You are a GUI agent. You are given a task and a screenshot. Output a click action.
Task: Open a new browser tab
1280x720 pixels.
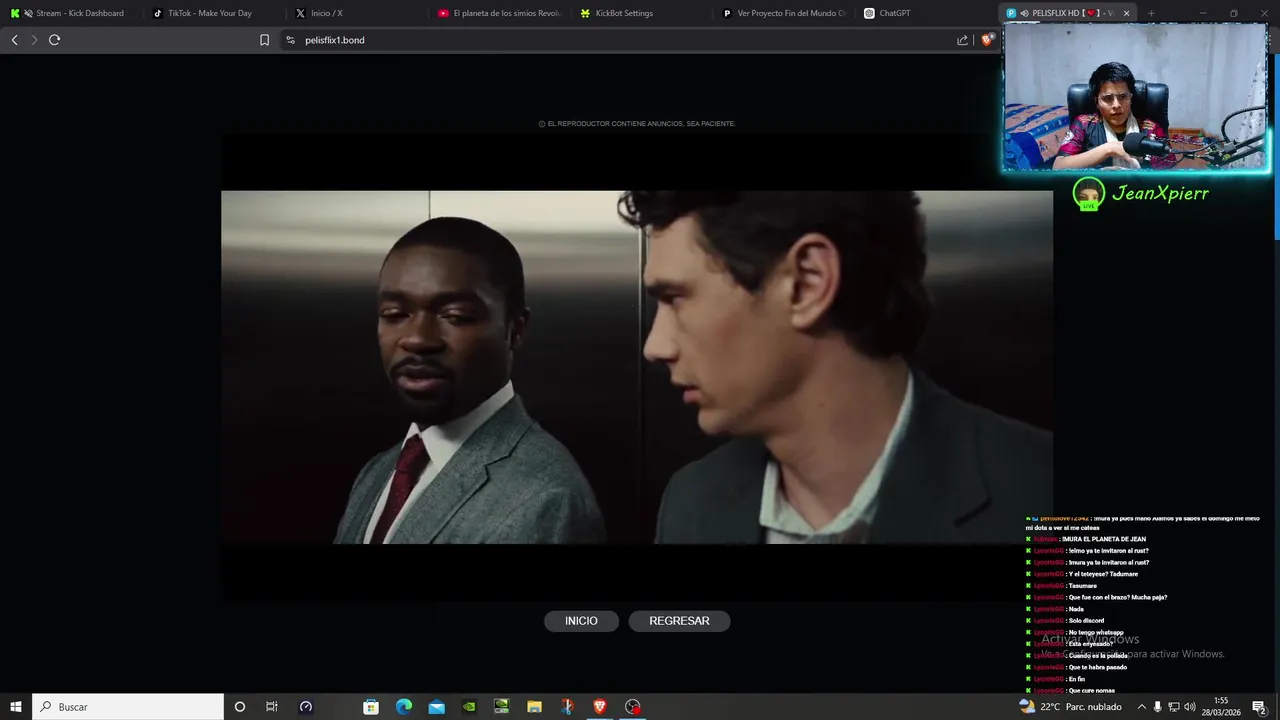(x=1151, y=13)
